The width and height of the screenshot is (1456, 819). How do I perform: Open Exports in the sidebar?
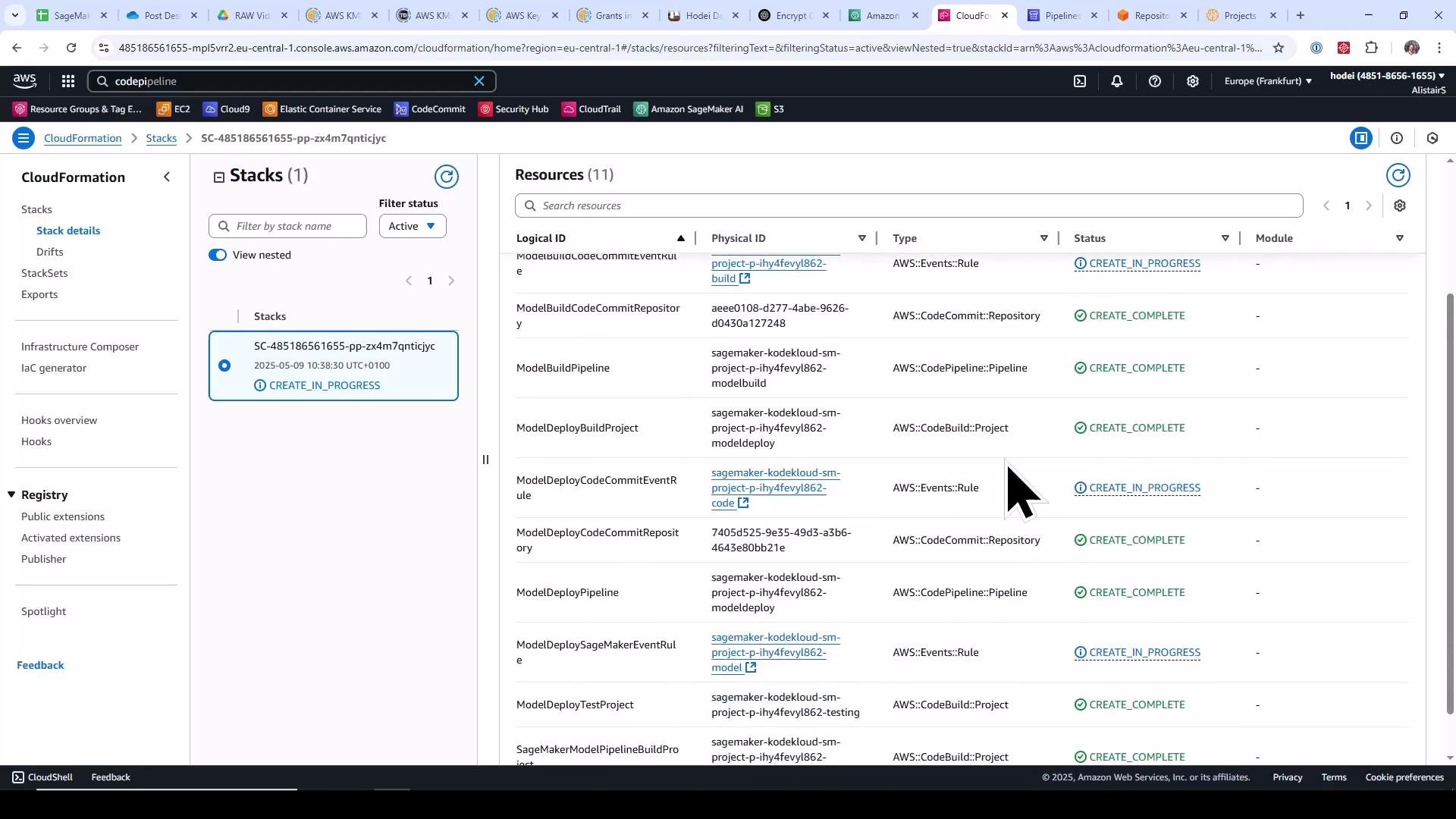coord(39,294)
